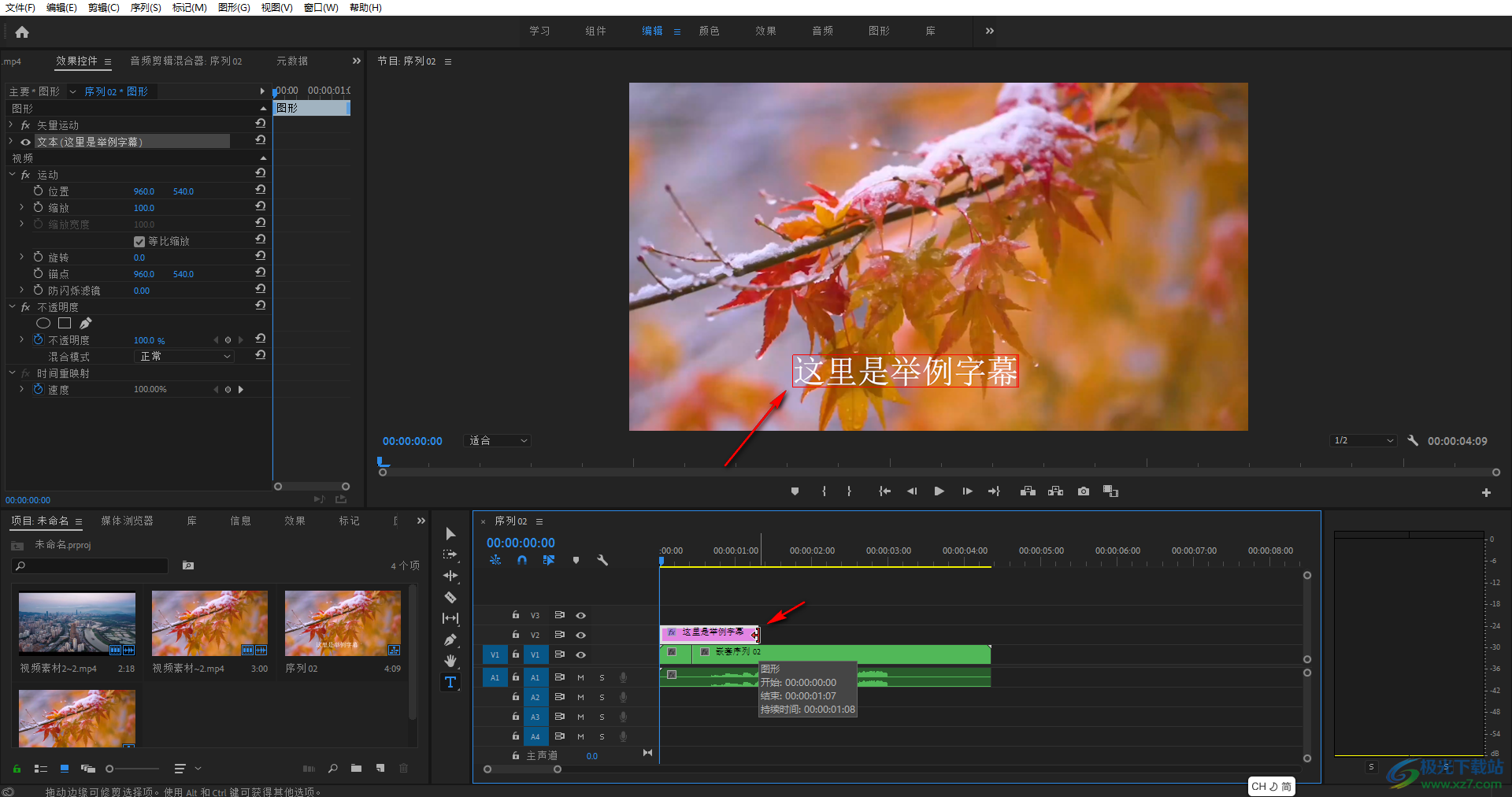Switch project panel to list view
Image resolution: width=1512 pixels, height=797 pixels.
[41, 769]
